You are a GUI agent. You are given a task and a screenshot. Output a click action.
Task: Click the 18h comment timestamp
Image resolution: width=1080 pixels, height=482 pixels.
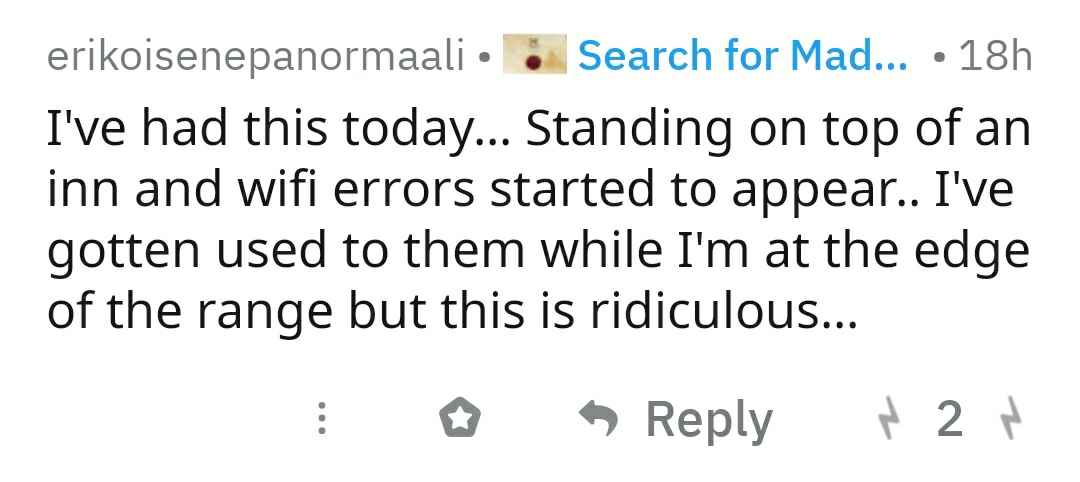(x=994, y=56)
